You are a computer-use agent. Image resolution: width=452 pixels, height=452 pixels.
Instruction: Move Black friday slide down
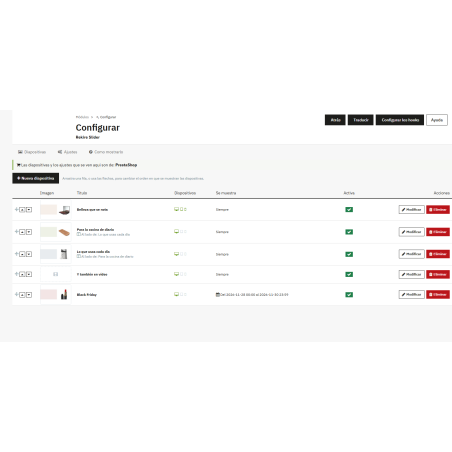(x=29, y=295)
